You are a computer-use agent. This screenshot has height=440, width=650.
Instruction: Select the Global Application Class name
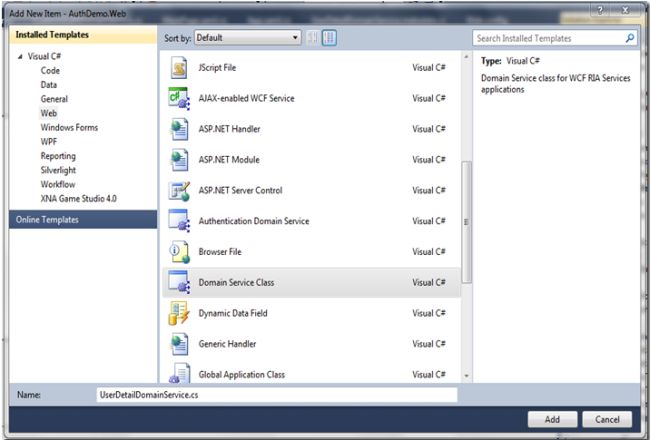click(242, 374)
